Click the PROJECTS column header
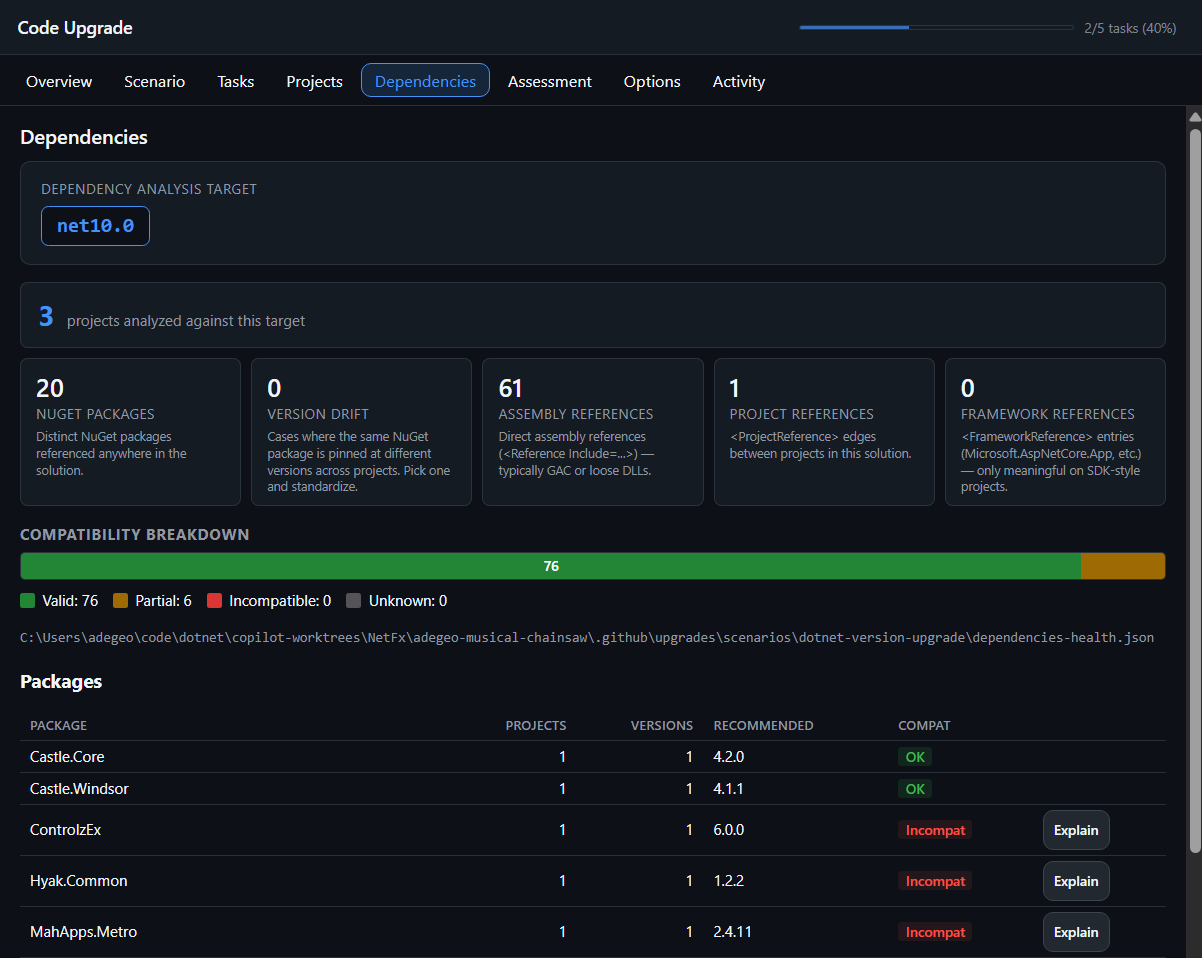 (536, 725)
